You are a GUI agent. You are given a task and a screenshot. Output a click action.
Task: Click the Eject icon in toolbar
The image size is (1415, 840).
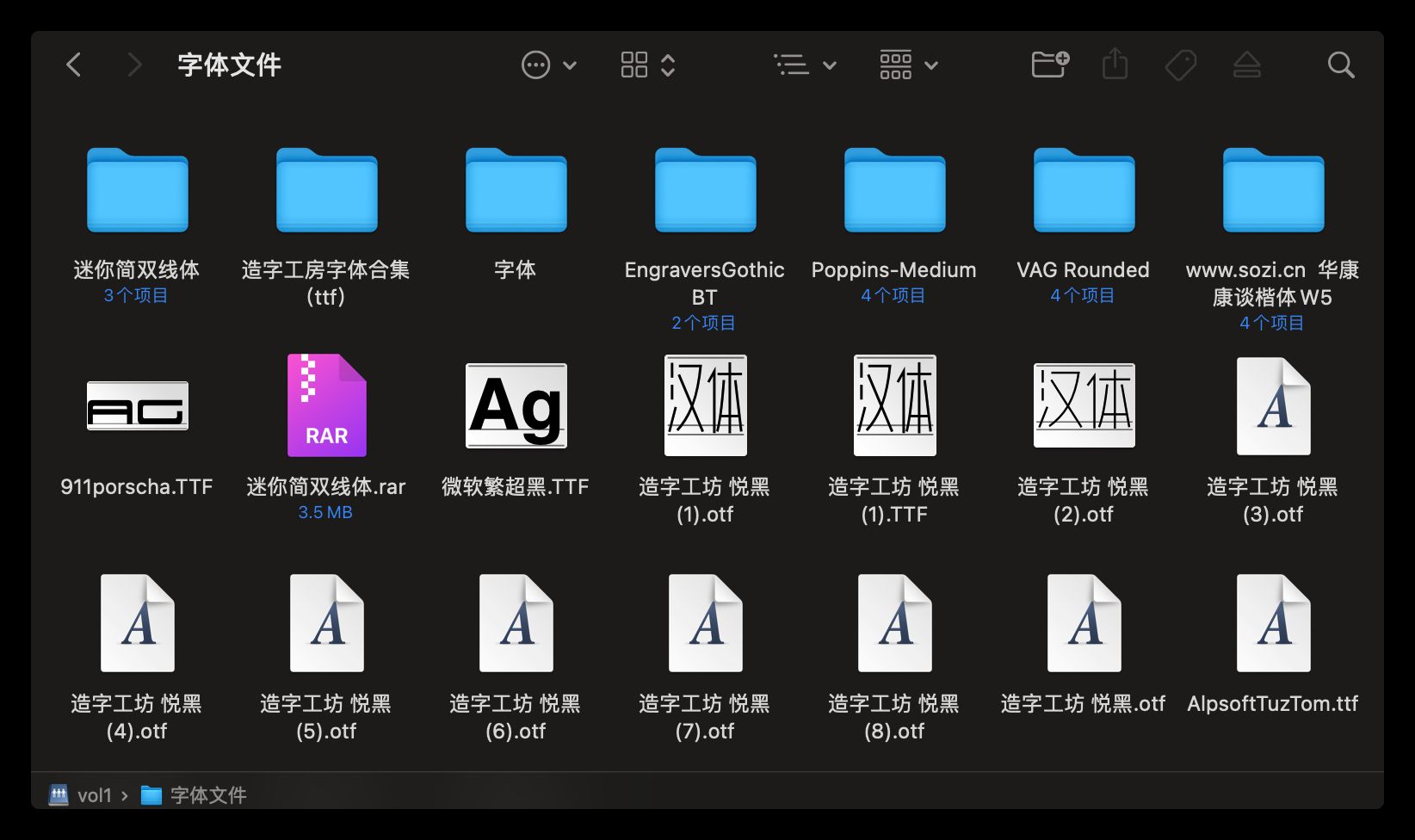(x=1246, y=65)
